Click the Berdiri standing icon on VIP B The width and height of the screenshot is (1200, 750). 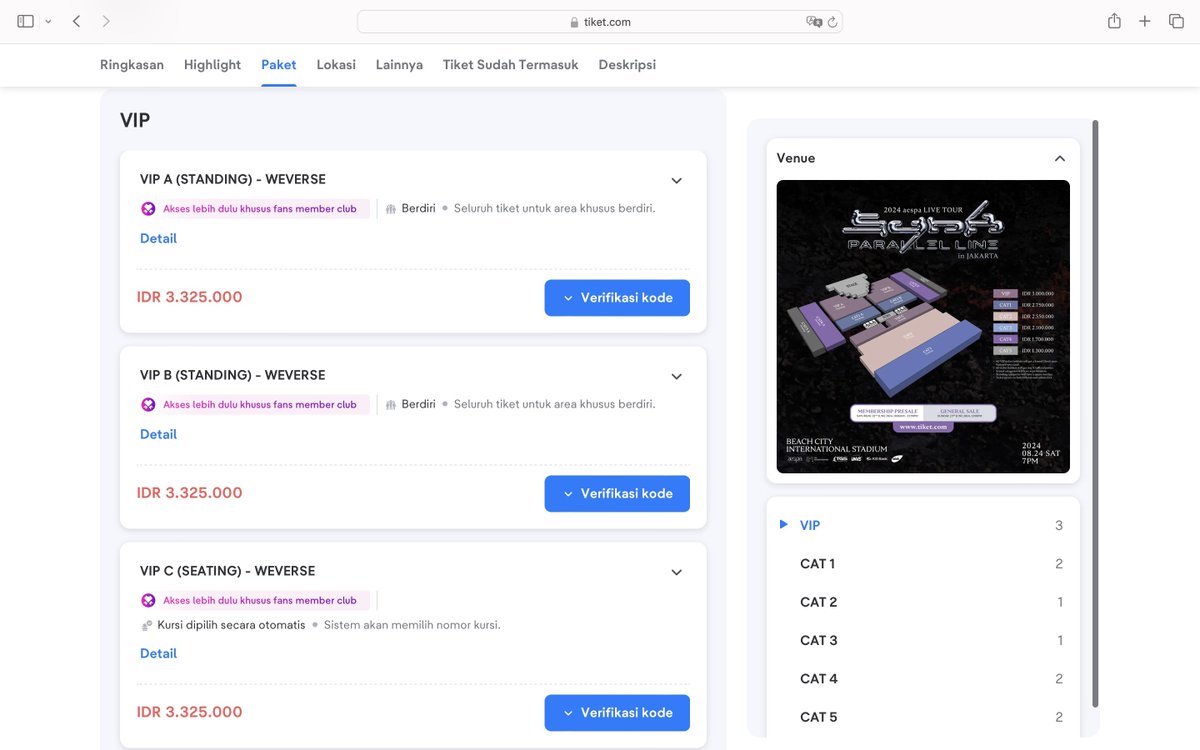pos(391,405)
